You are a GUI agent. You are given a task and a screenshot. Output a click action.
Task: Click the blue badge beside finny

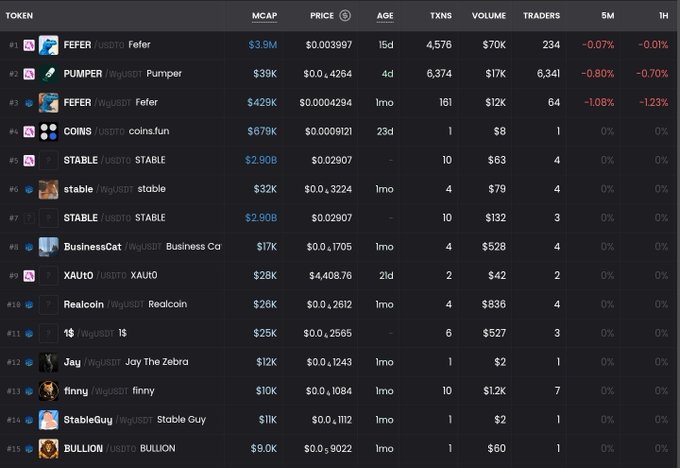[x=29, y=391]
